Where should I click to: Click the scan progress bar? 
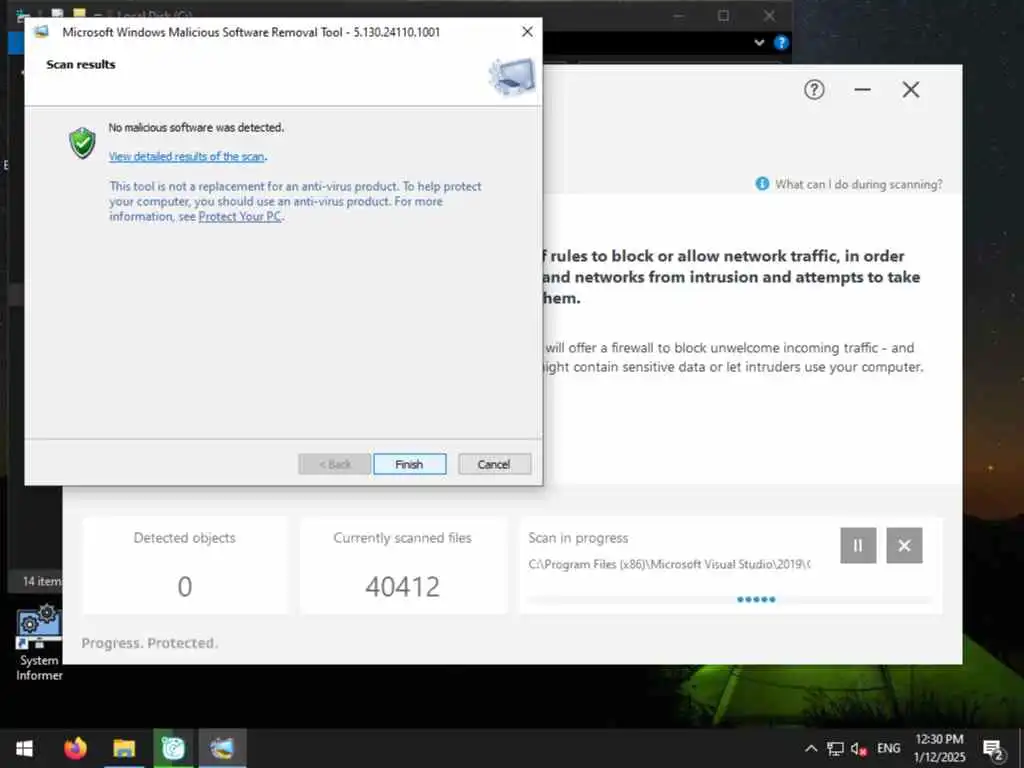coord(729,599)
